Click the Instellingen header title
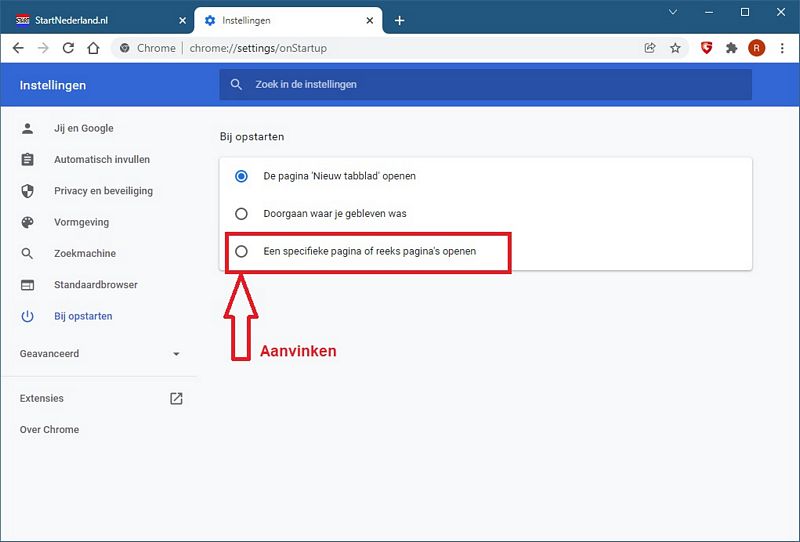Viewport: 800px width, 542px height. click(53, 85)
